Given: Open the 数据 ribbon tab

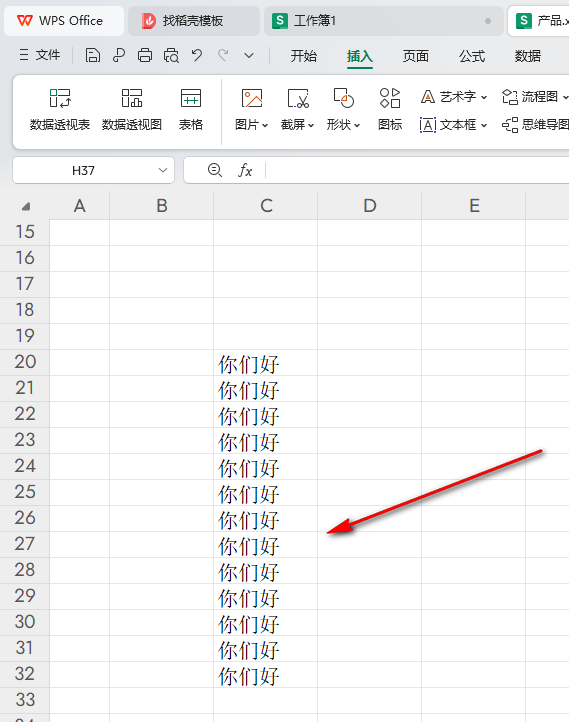Looking at the screenshot, I should click(528, 56).
